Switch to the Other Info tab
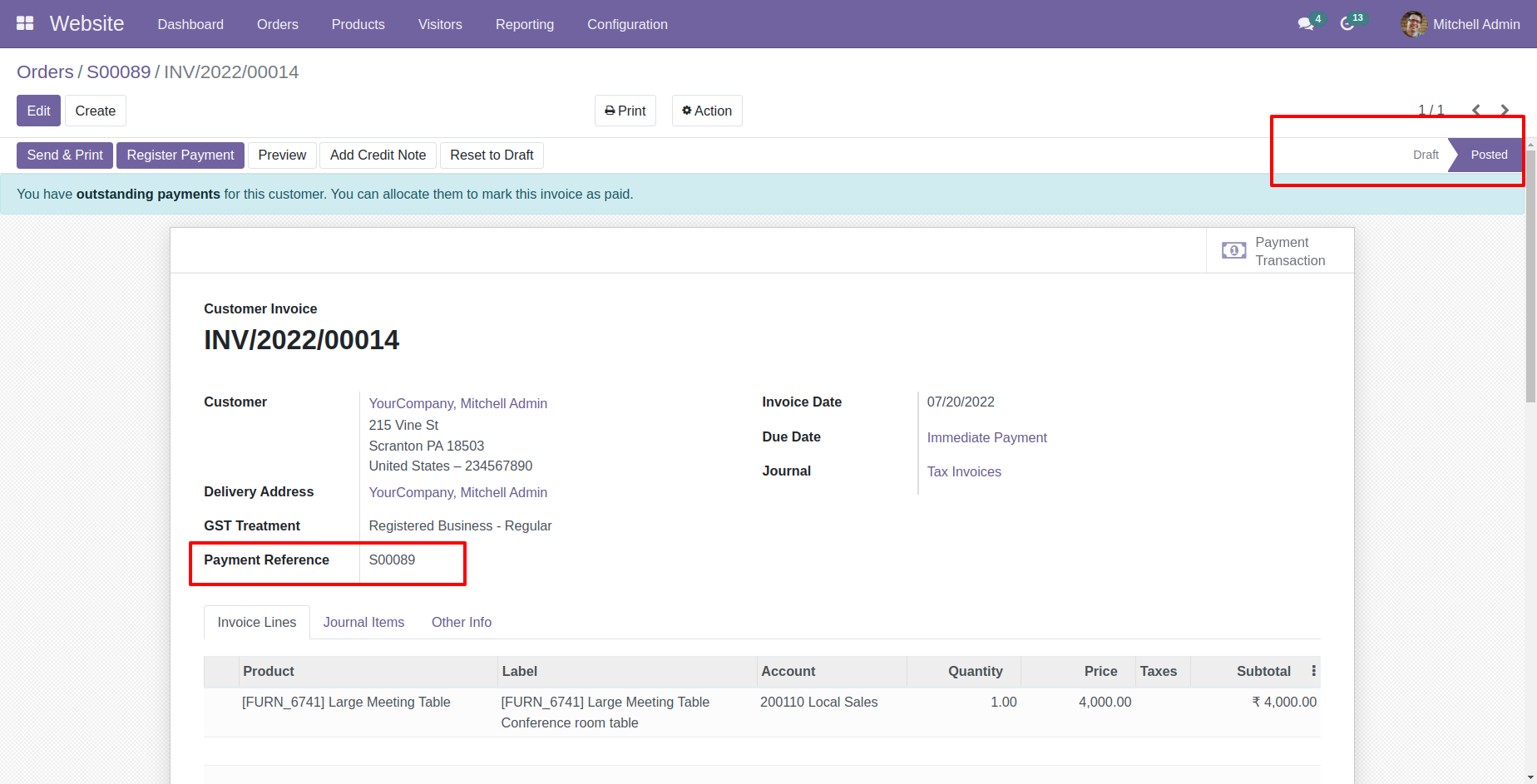 [462, 622]
